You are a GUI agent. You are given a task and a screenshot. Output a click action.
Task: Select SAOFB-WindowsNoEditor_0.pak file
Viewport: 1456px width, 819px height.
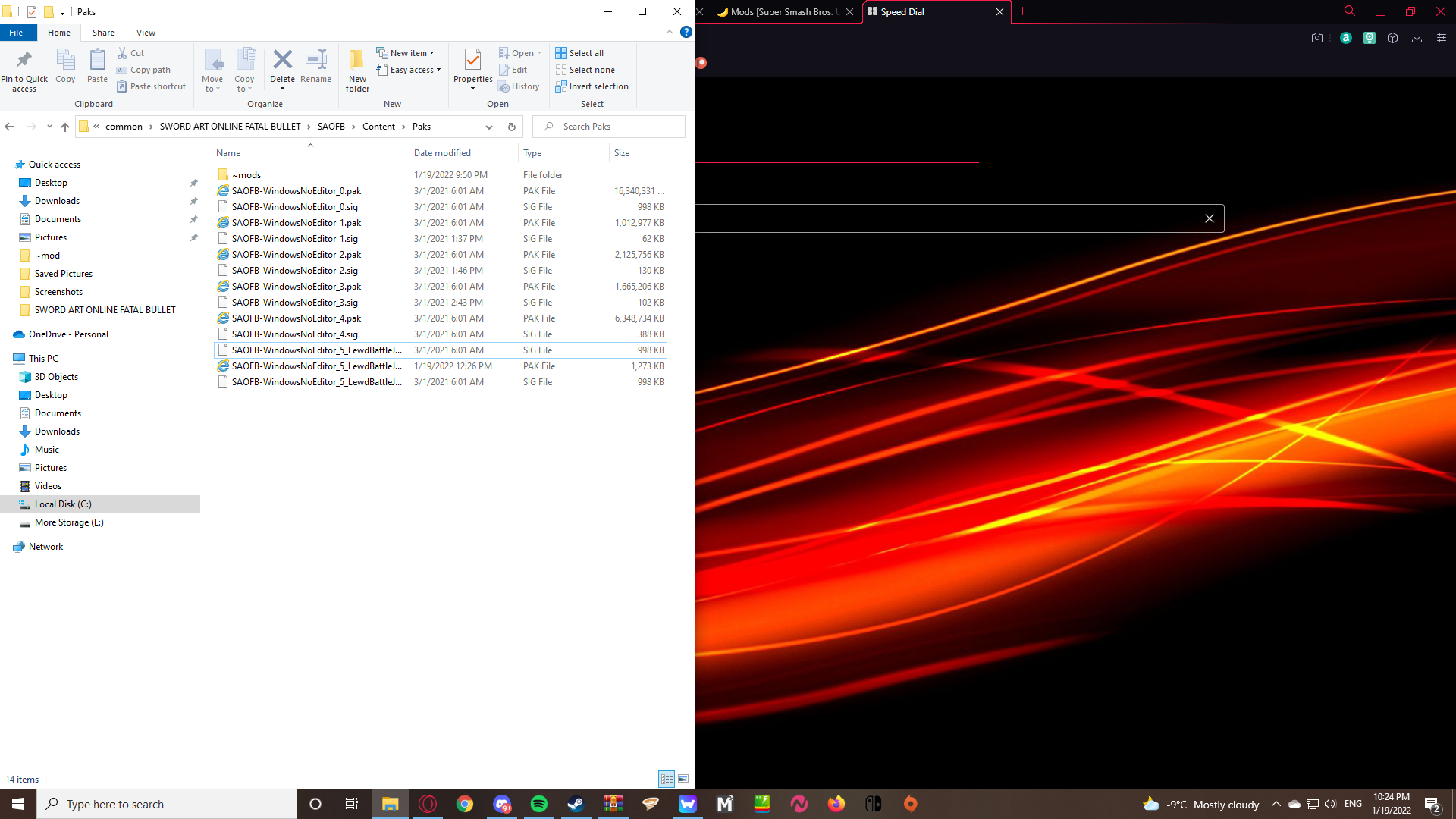pos(440,191)
